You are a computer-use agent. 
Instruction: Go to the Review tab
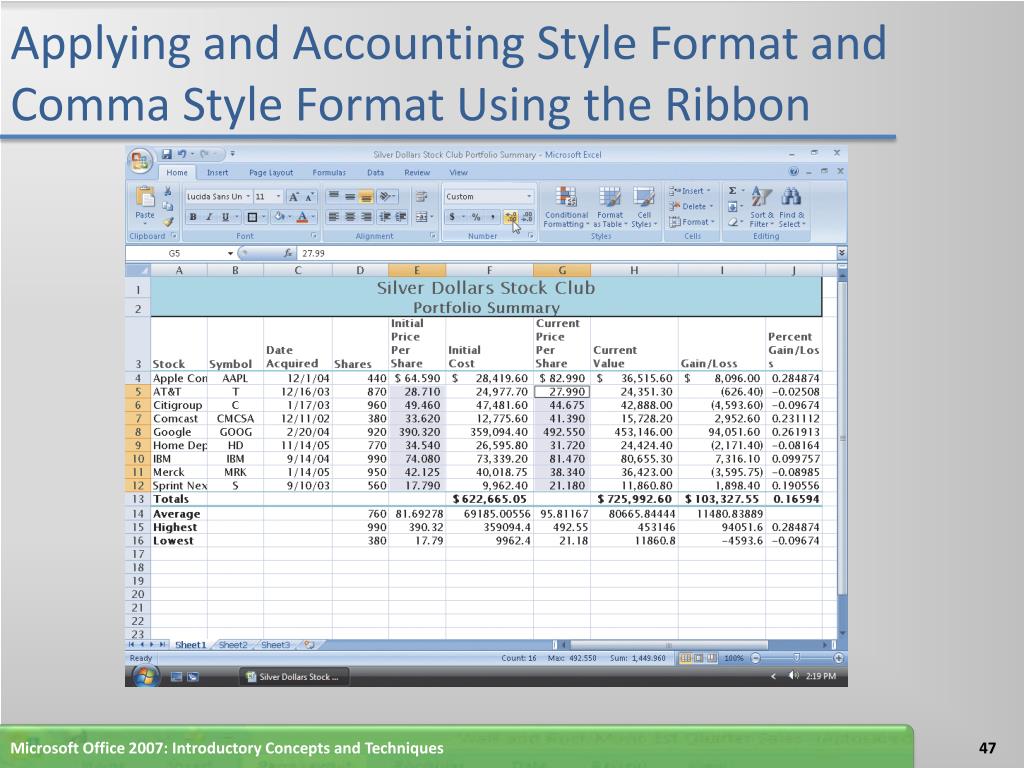[417, 172]
